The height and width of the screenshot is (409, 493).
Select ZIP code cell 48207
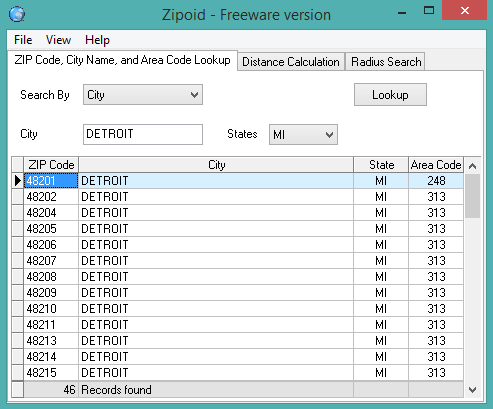point(51,261)
